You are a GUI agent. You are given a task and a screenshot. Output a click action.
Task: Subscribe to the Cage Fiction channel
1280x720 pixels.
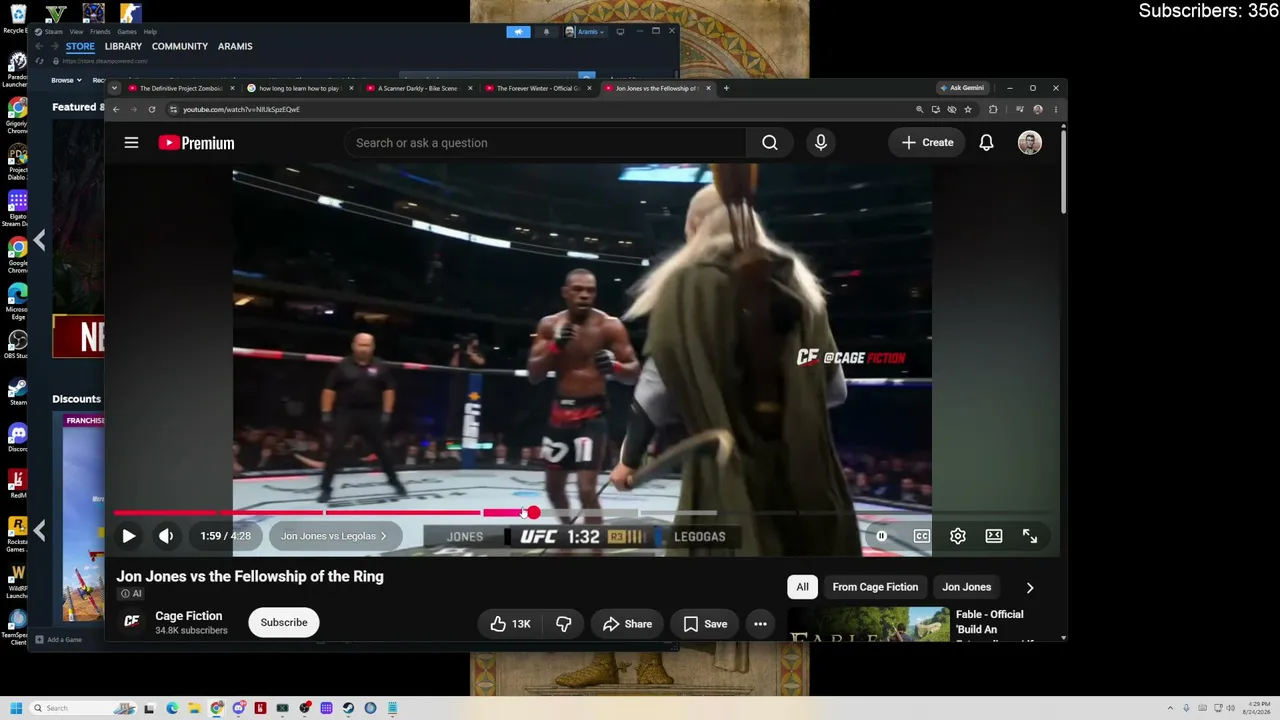tap(284, 622)
